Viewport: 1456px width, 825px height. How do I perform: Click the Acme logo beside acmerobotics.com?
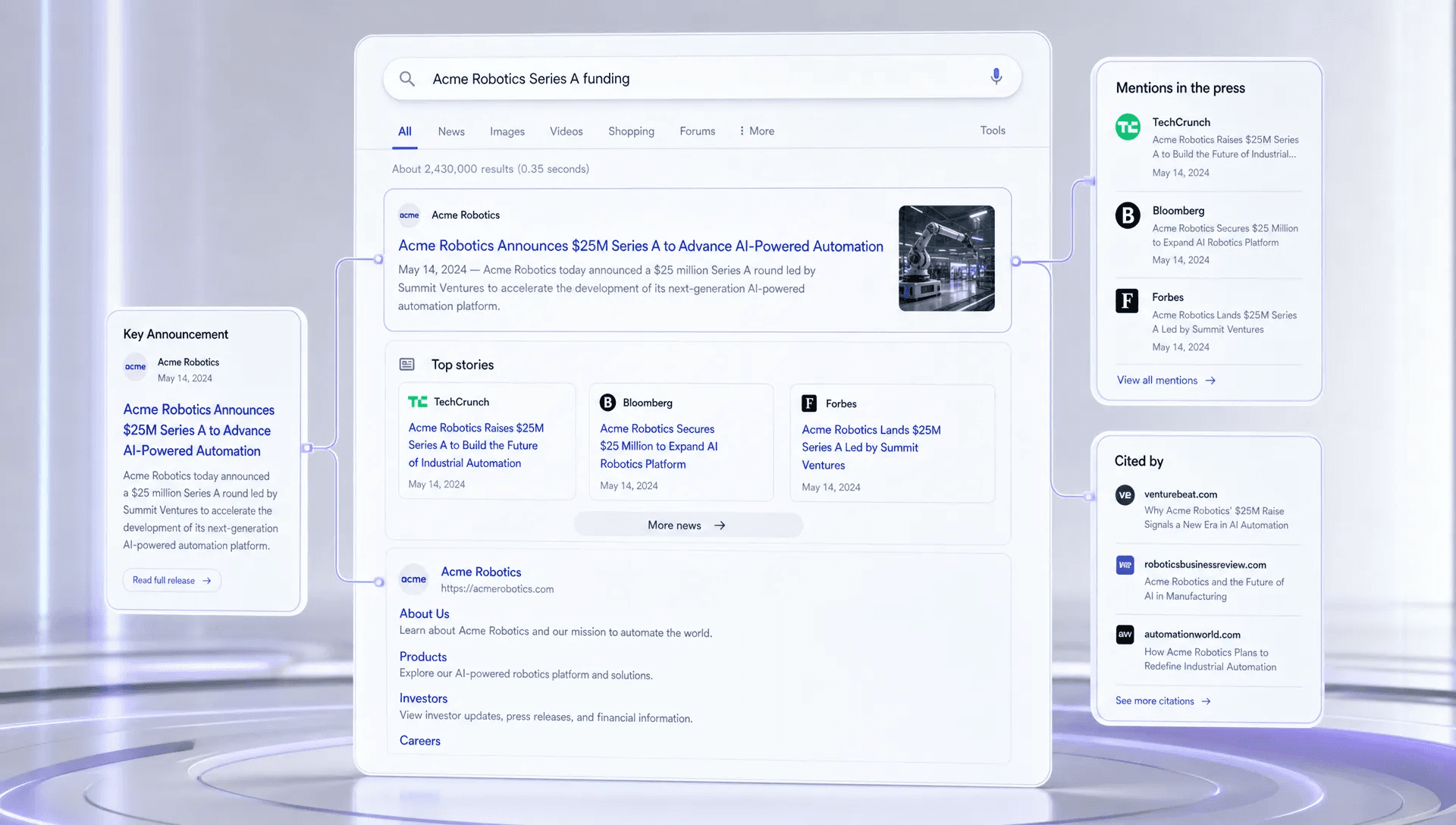(413, 579)
